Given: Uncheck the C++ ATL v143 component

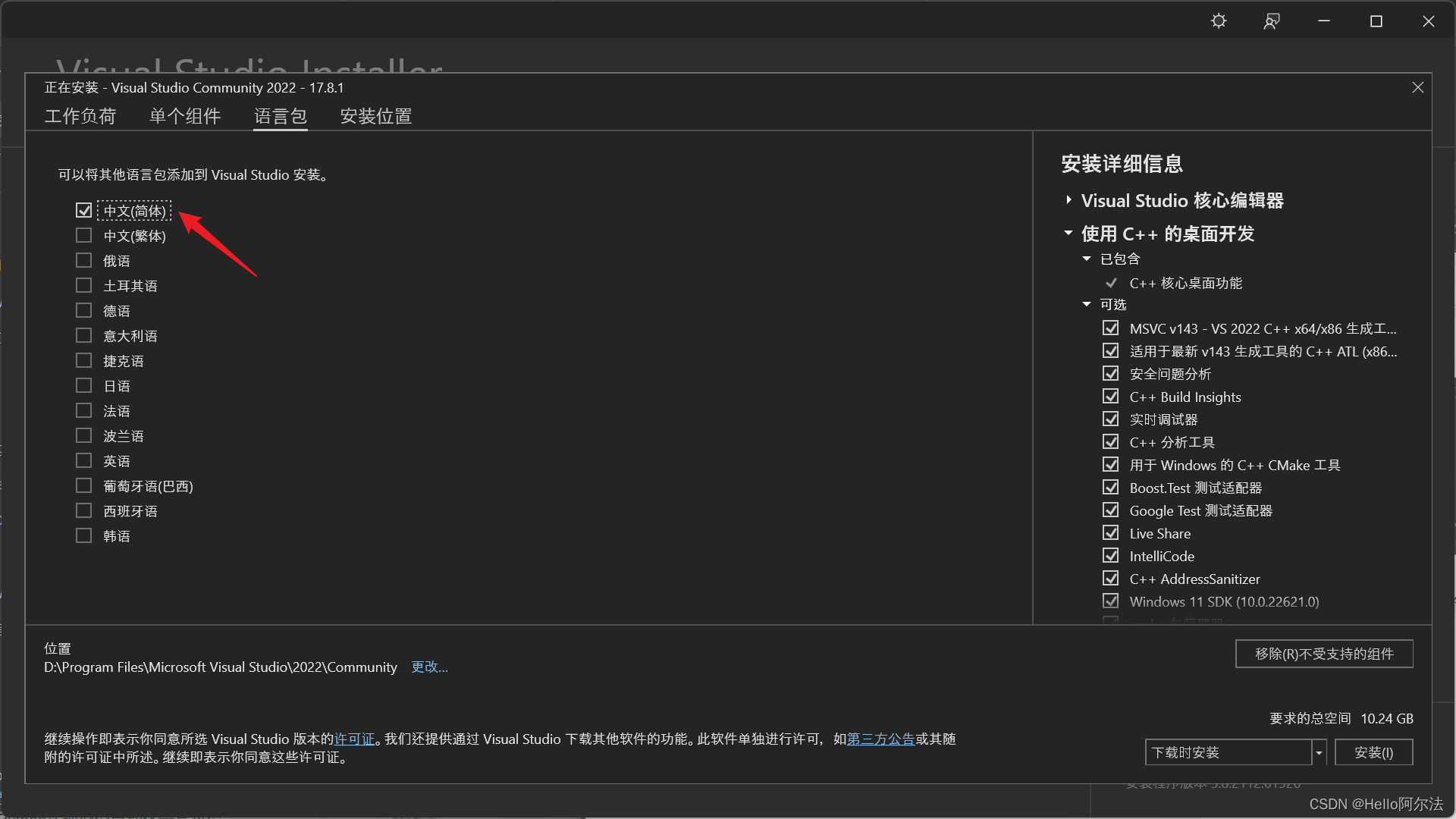Looking at the screenshot, I should (x=1111, y=351).
